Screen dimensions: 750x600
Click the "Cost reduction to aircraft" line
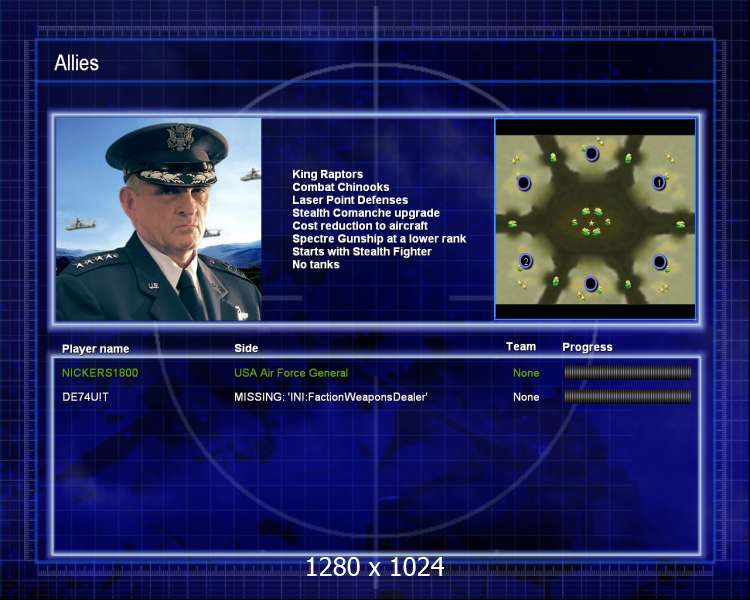(360, 226)
